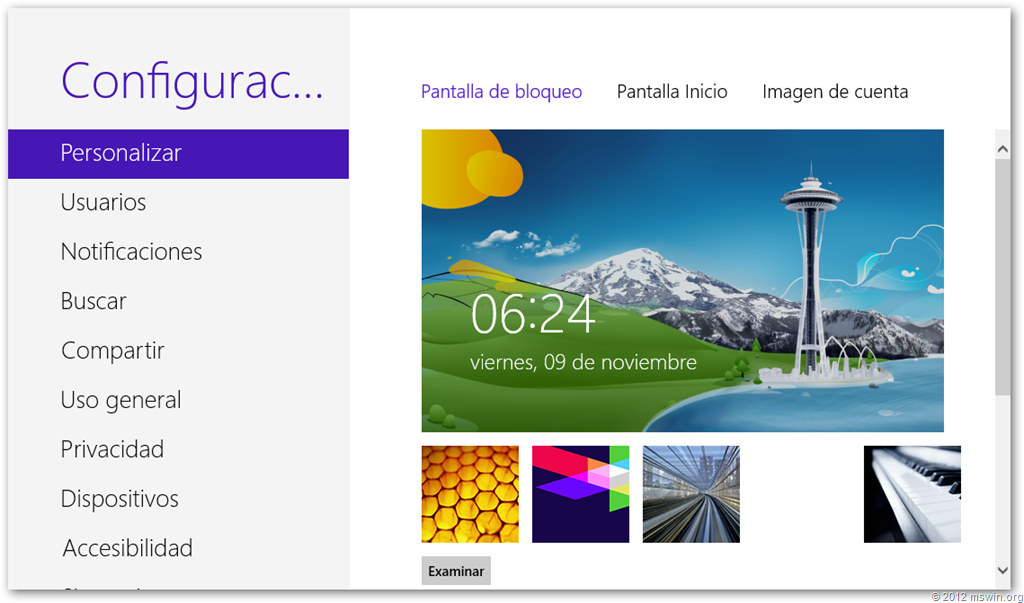Pick the colorful geometric shapes thumbnail
This screenshot has height=603, width=1024.
[580, 494]
